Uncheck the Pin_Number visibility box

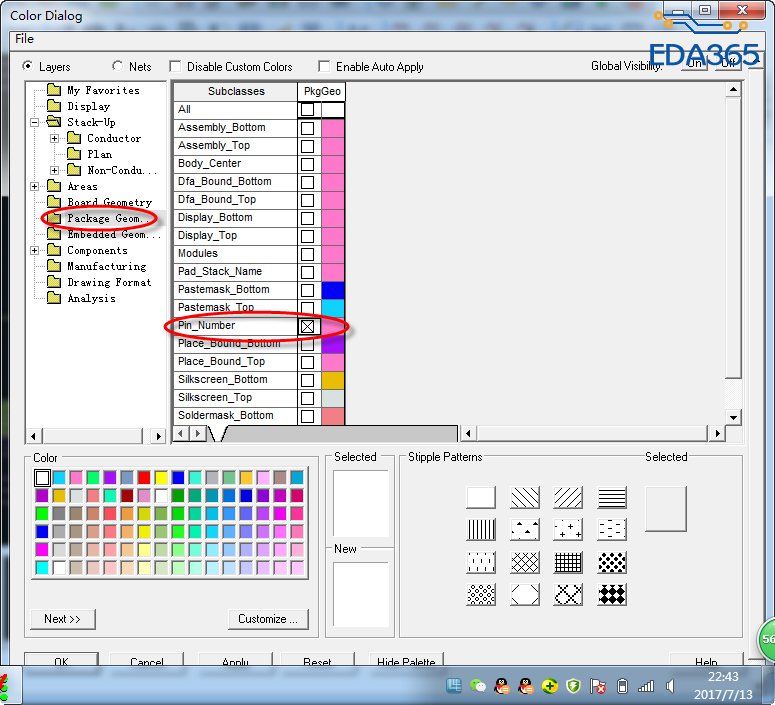[x=307, y=326]
